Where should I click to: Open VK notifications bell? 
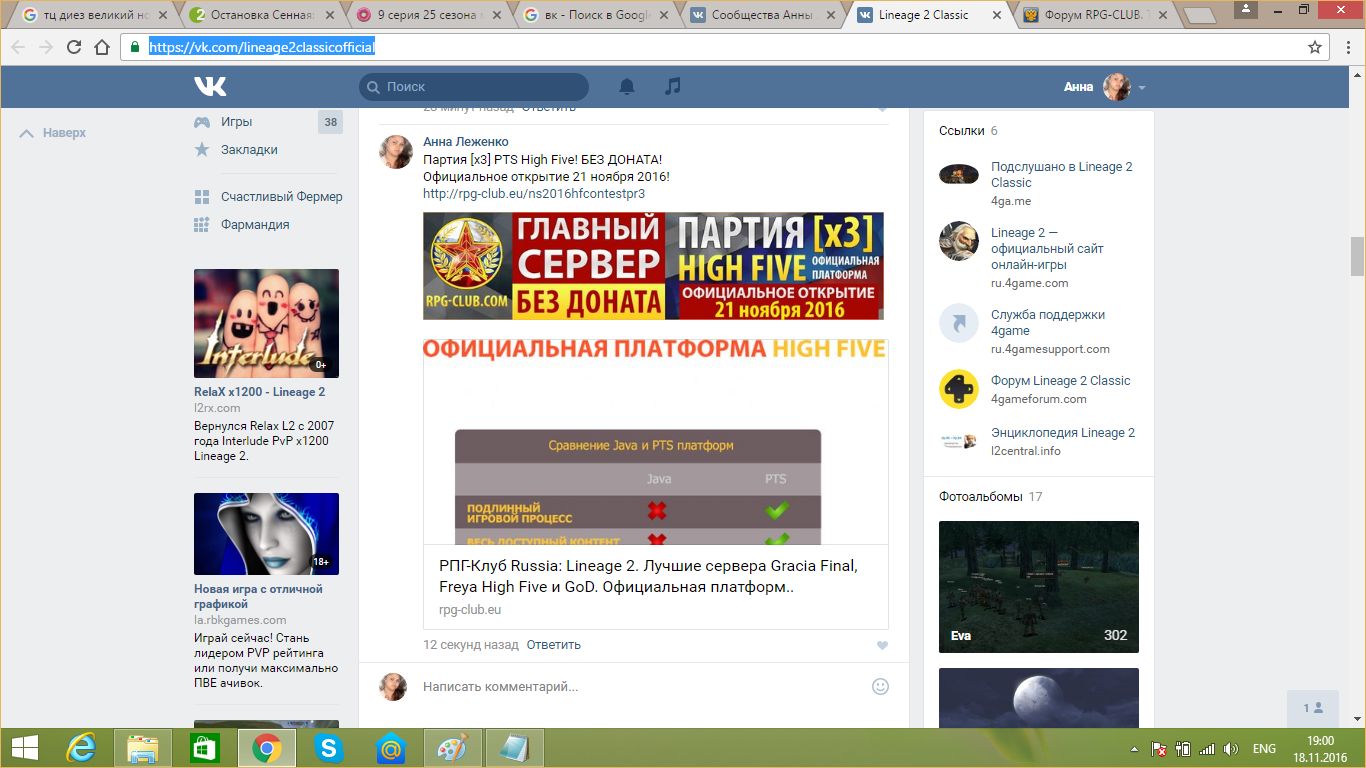pos(627,87)
